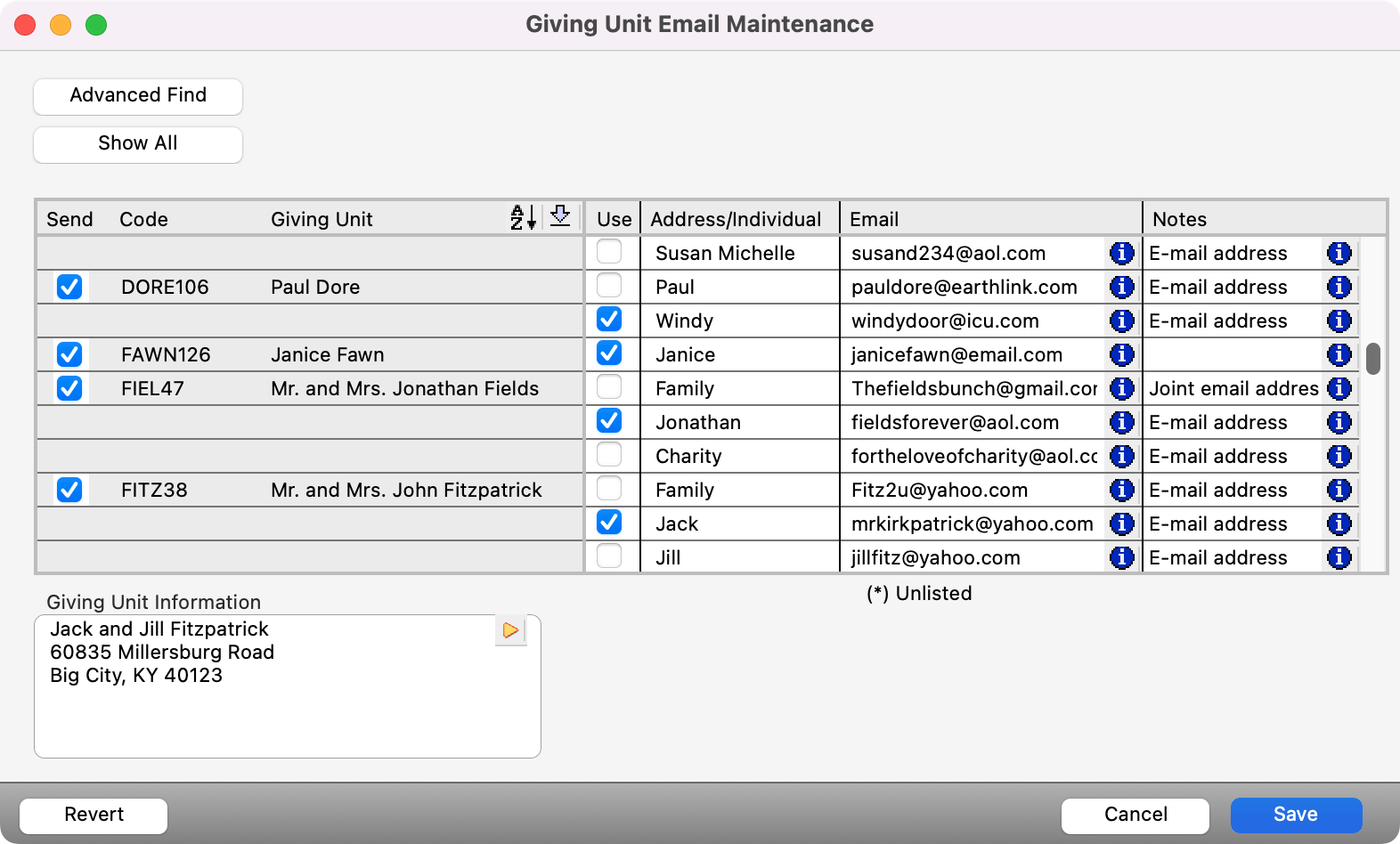Check Use box for Charity's email
This screenshot has width=1400, height=844.
(609, 455)
